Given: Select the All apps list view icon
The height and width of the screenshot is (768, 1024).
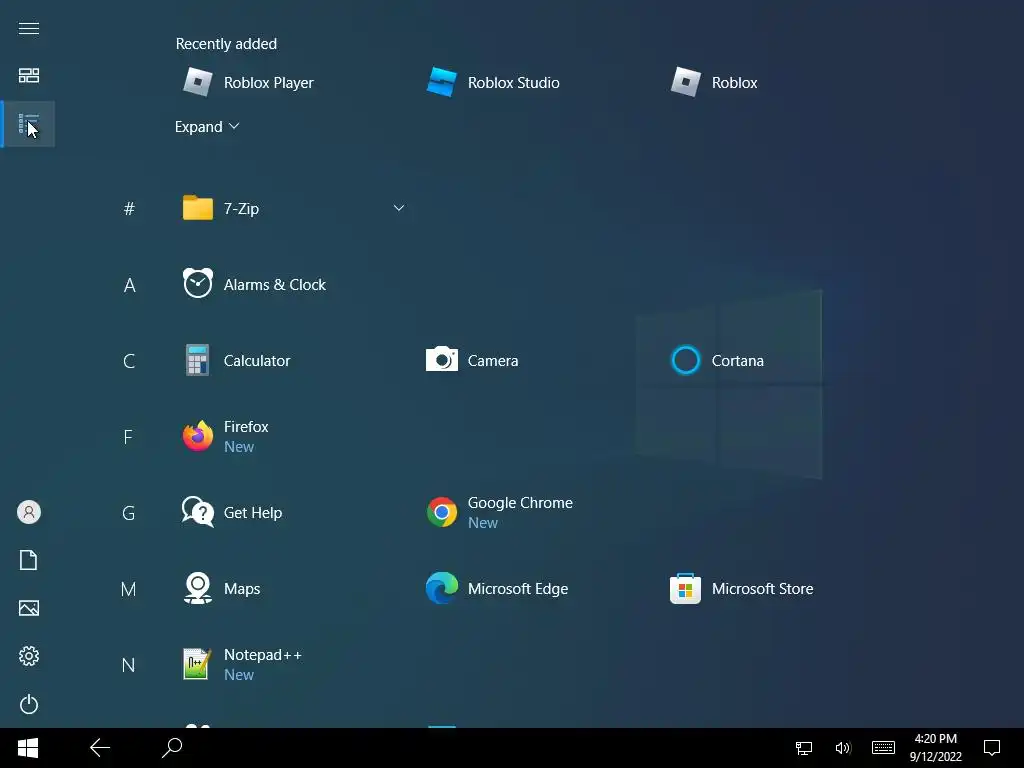Looking at the screenshot, I should [x=29, y=124].
